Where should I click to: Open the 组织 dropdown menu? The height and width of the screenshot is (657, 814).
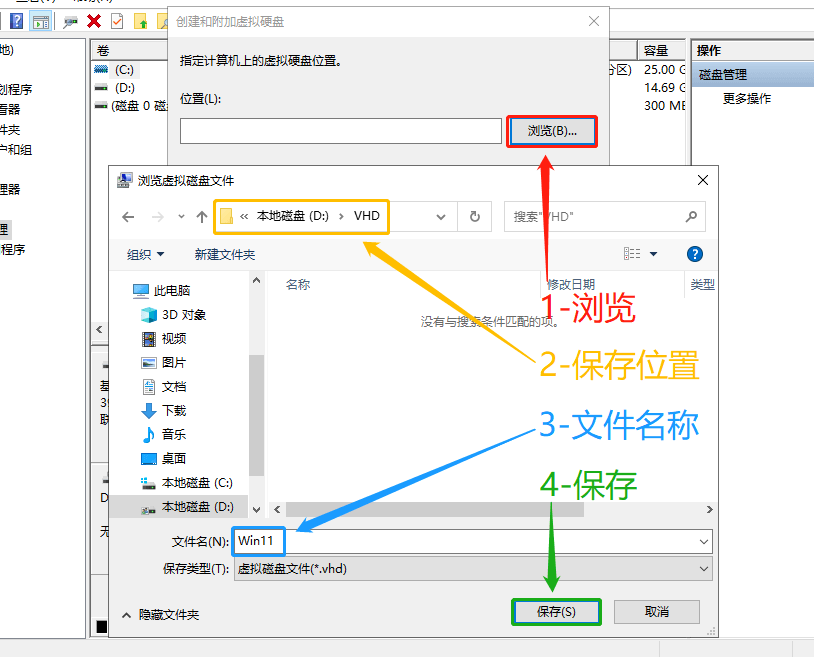click(x=146, y=255)
